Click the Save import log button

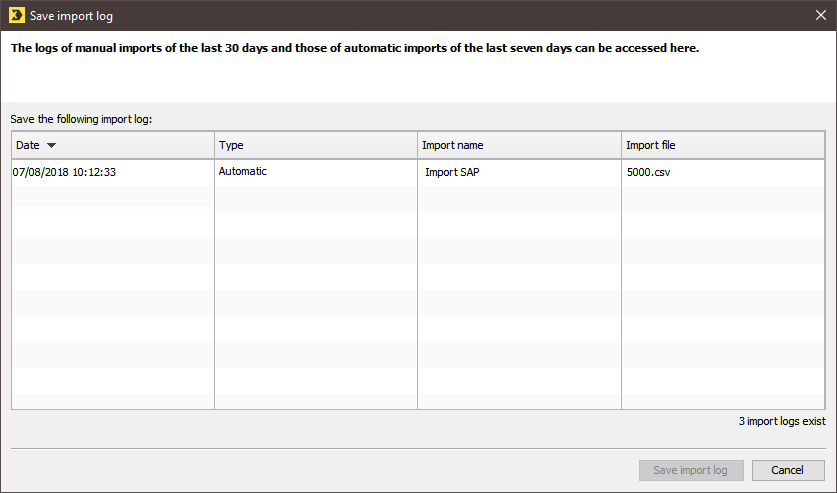pyautogui.click(x=691, y=470)
